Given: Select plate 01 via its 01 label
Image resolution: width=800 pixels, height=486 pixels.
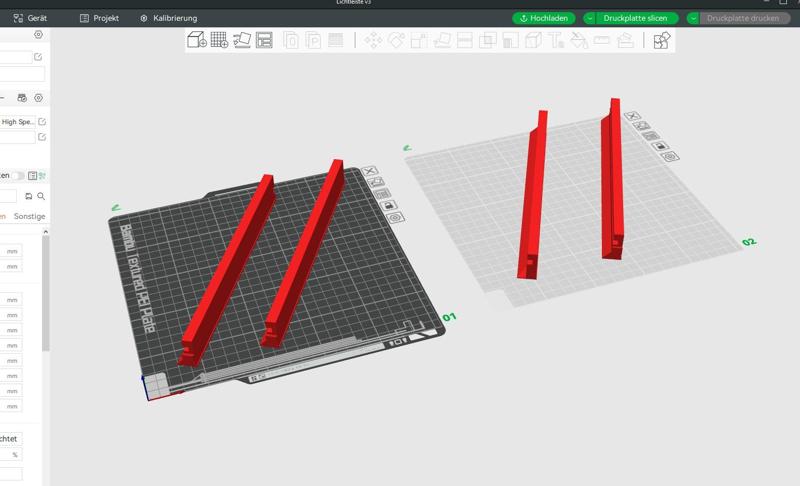Looking at the screenshot, I should pyautogui.click(x=449, y=318).
